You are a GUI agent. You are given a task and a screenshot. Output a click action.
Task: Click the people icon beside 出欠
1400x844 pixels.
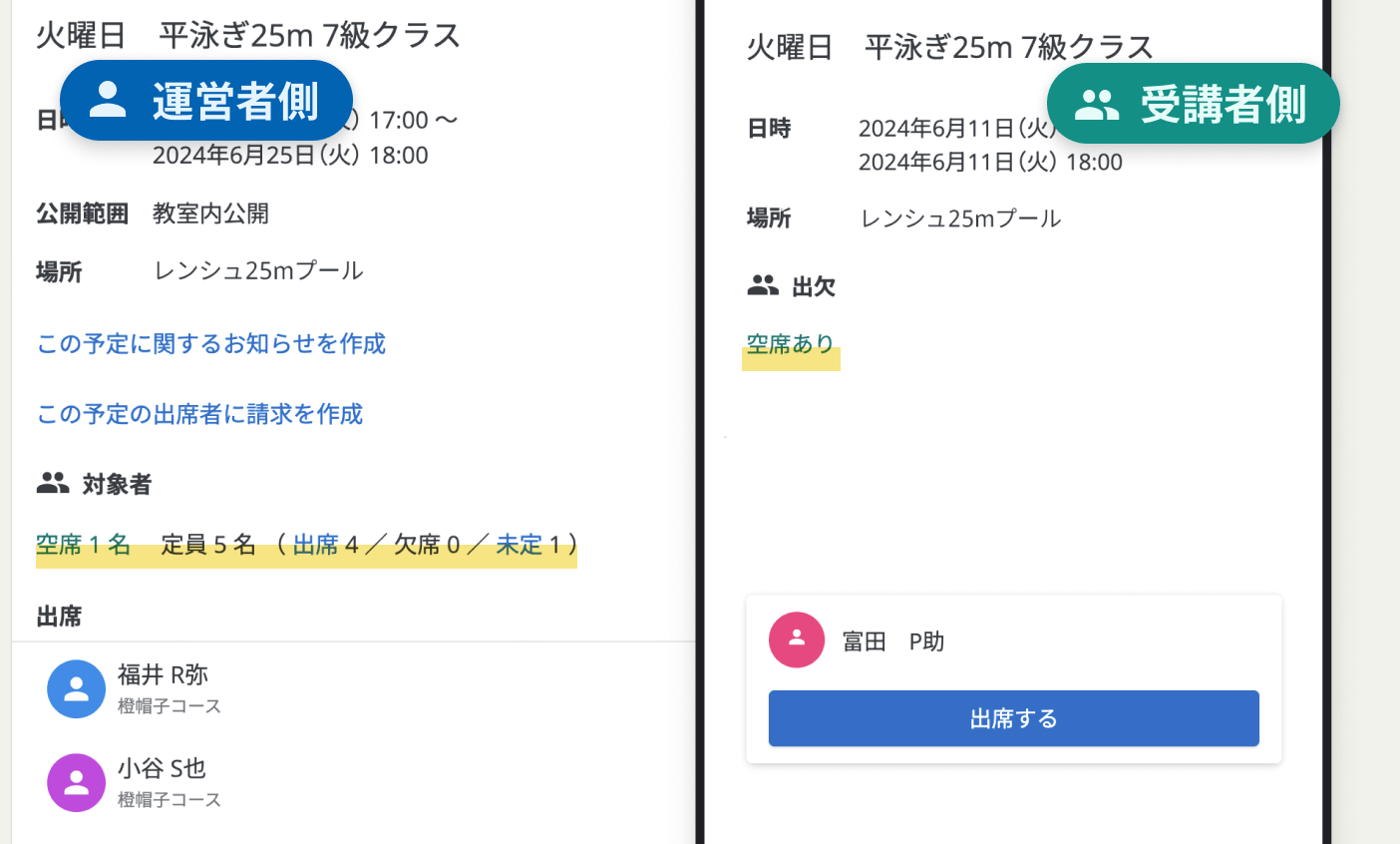click(763, 286)
